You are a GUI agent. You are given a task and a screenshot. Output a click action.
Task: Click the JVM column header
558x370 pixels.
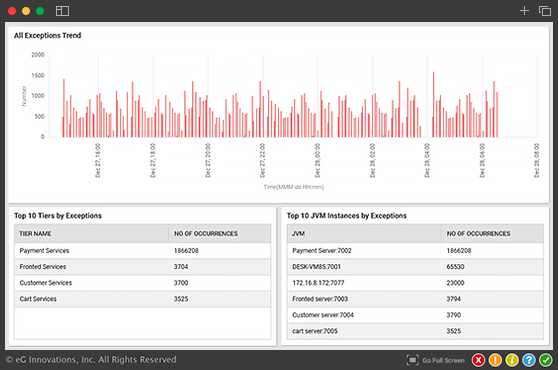(298, 233)
